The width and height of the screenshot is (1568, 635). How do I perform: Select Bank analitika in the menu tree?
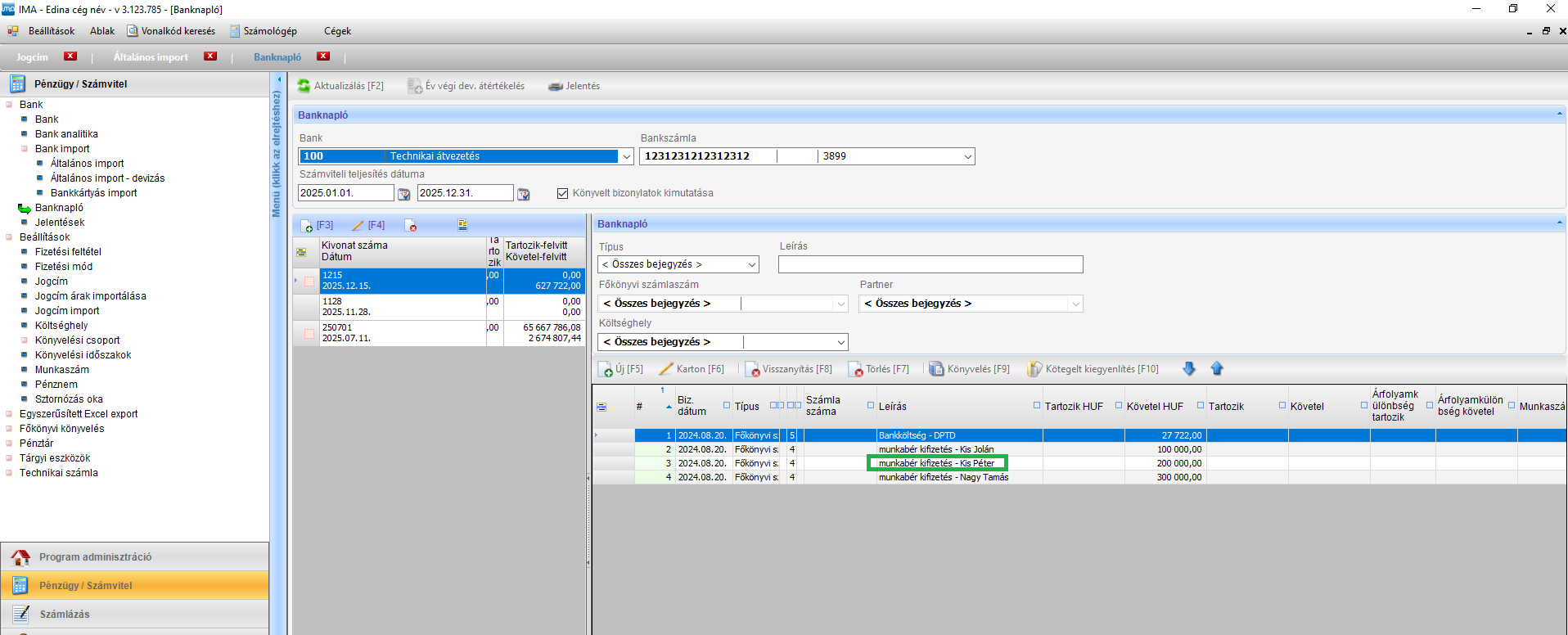[x=66, y=134]
